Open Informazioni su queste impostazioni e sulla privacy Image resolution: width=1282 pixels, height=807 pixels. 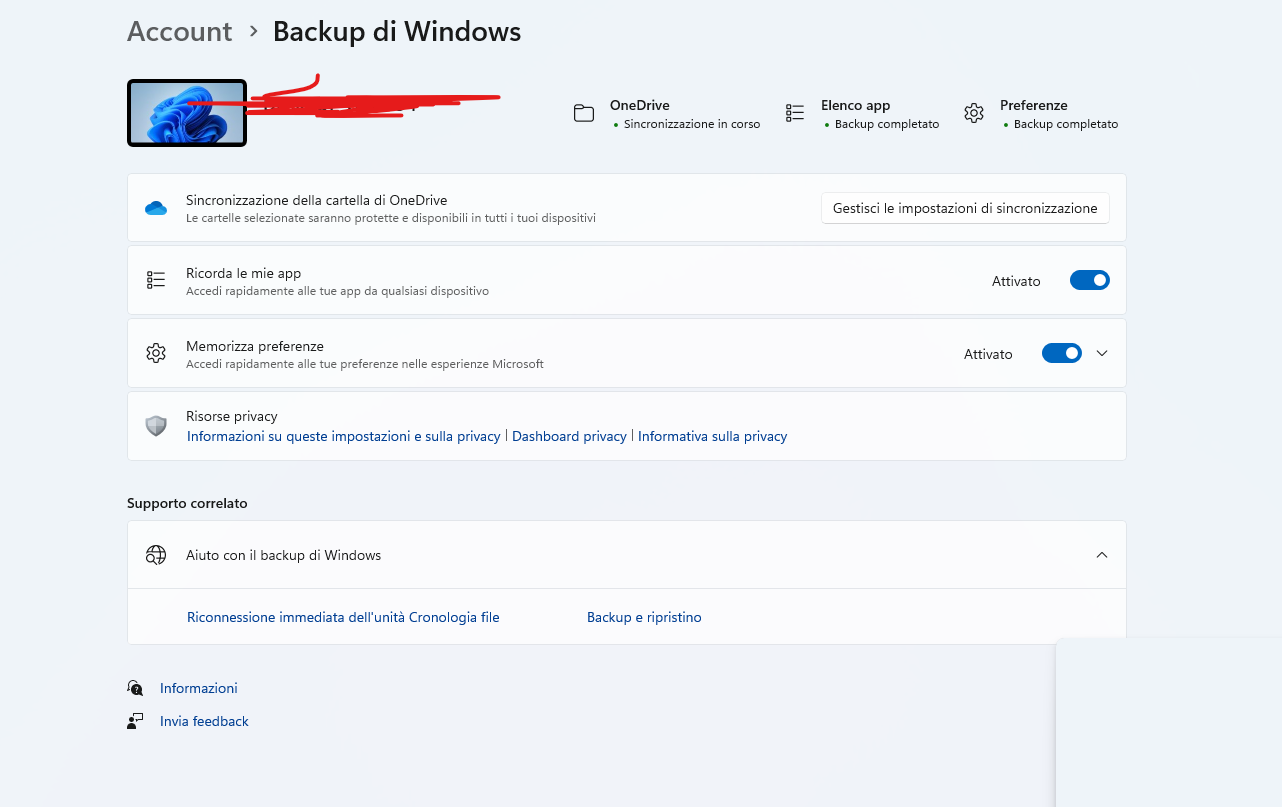[x=344, y=436]
